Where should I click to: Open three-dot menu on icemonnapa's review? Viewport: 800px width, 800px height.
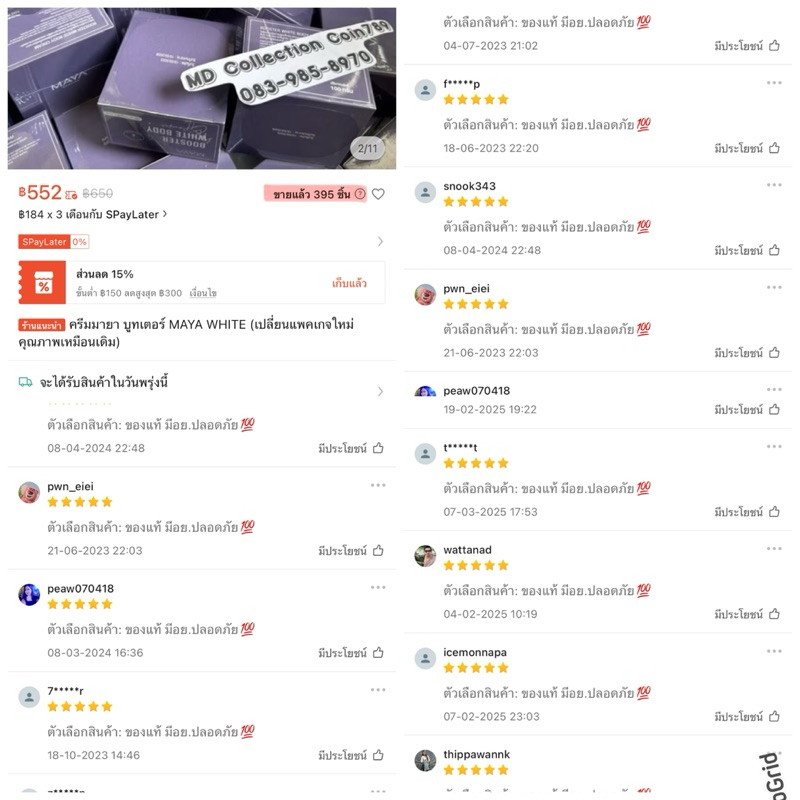click(x=774, y=651)
